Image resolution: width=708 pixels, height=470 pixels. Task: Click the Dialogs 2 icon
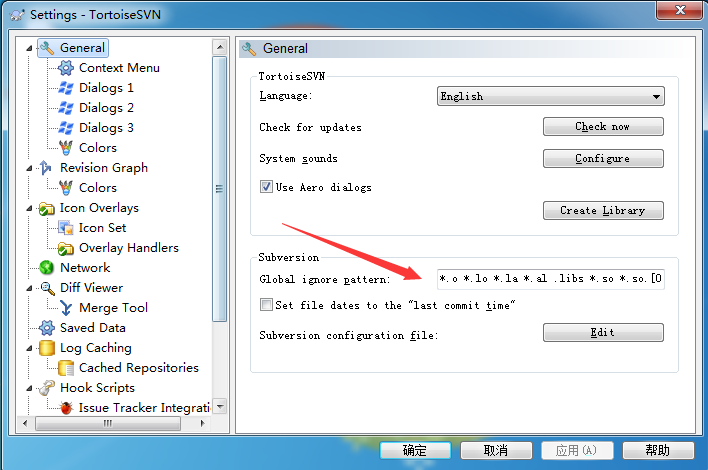pyautogui.click(x=66, y=107)
